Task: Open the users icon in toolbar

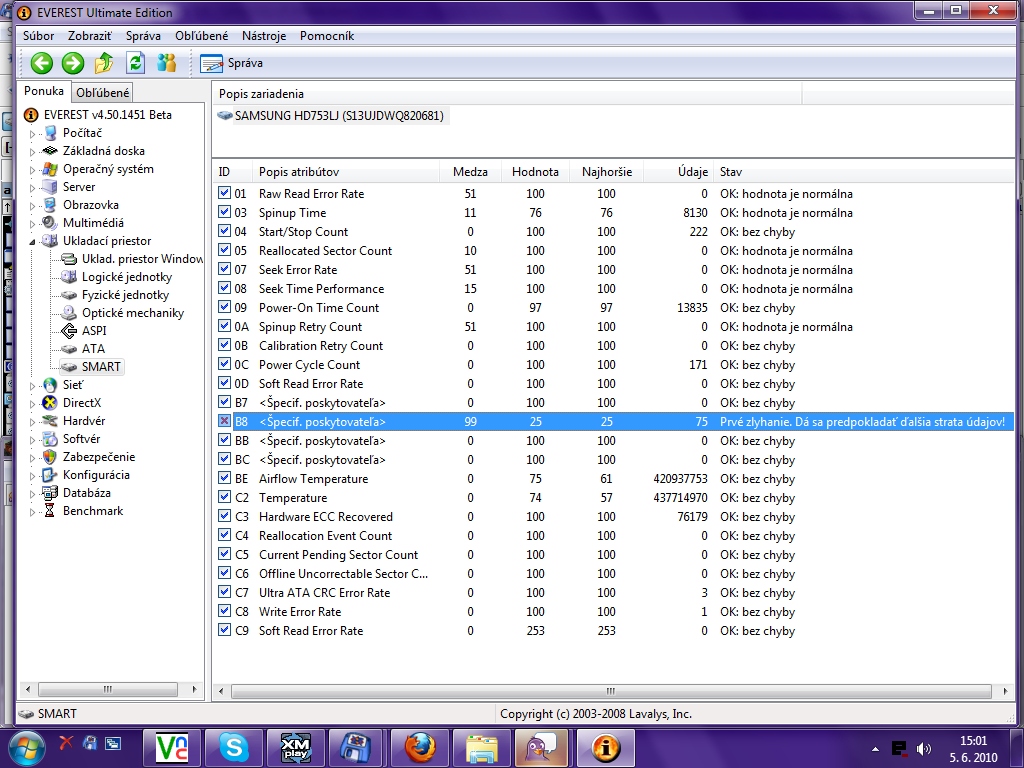Action: click(167, 63)
